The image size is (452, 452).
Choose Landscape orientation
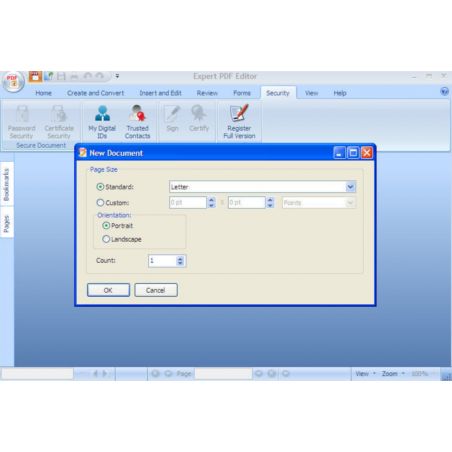tap(106, 239)
